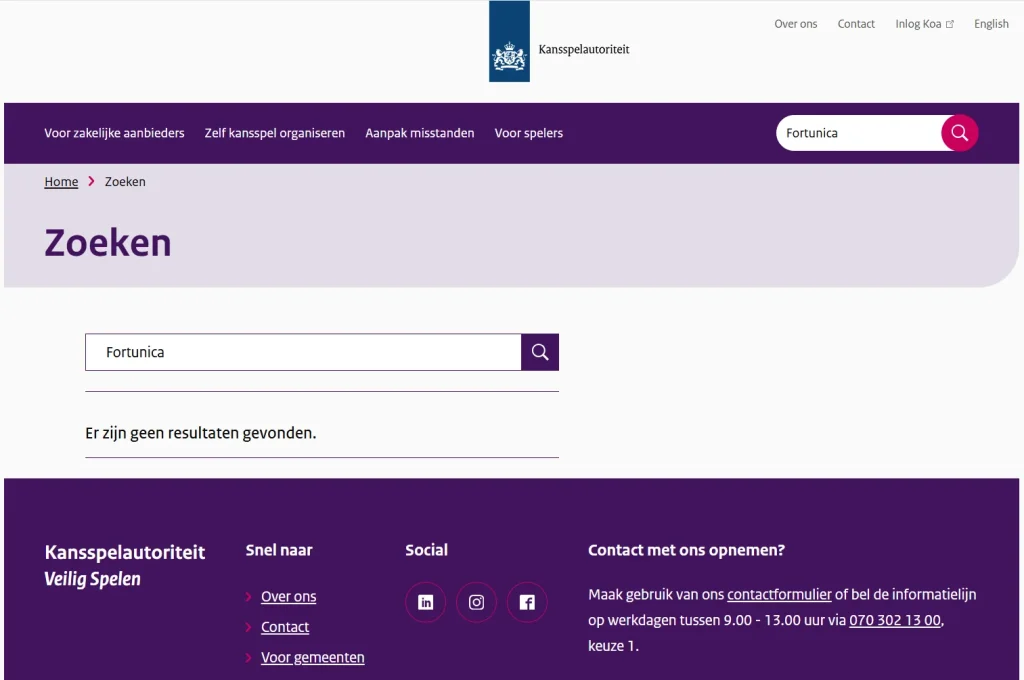Switch the site to English

pyautogui.click(x=991, y=24)
